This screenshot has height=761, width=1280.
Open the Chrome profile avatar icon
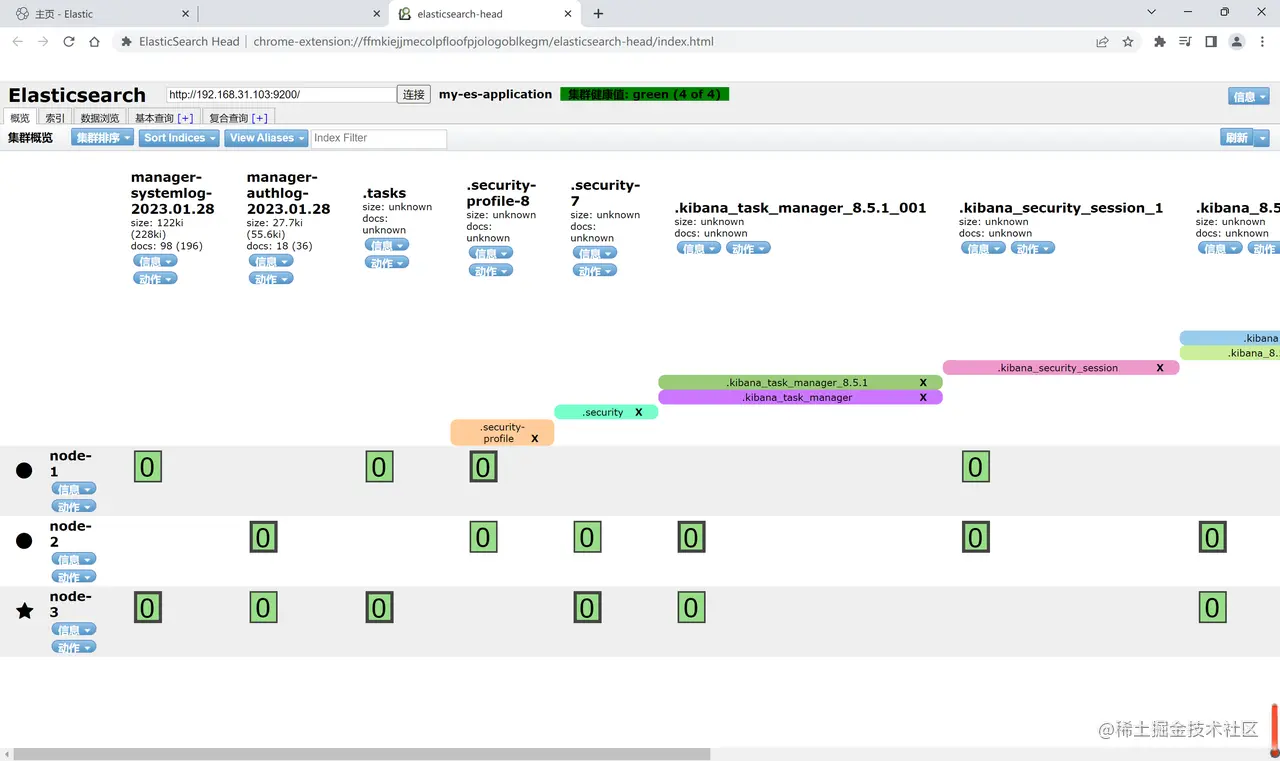tap(1237, 42)
